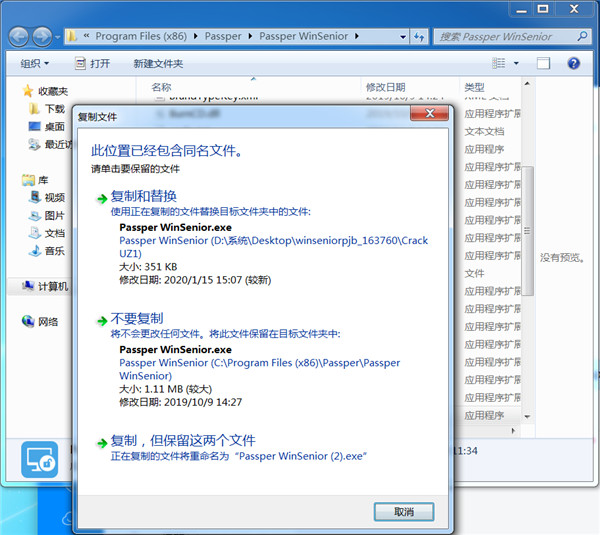The image size is (600, 535).
Task: Expand arrow after Passper breadcrumb
Action: (250, 36)
